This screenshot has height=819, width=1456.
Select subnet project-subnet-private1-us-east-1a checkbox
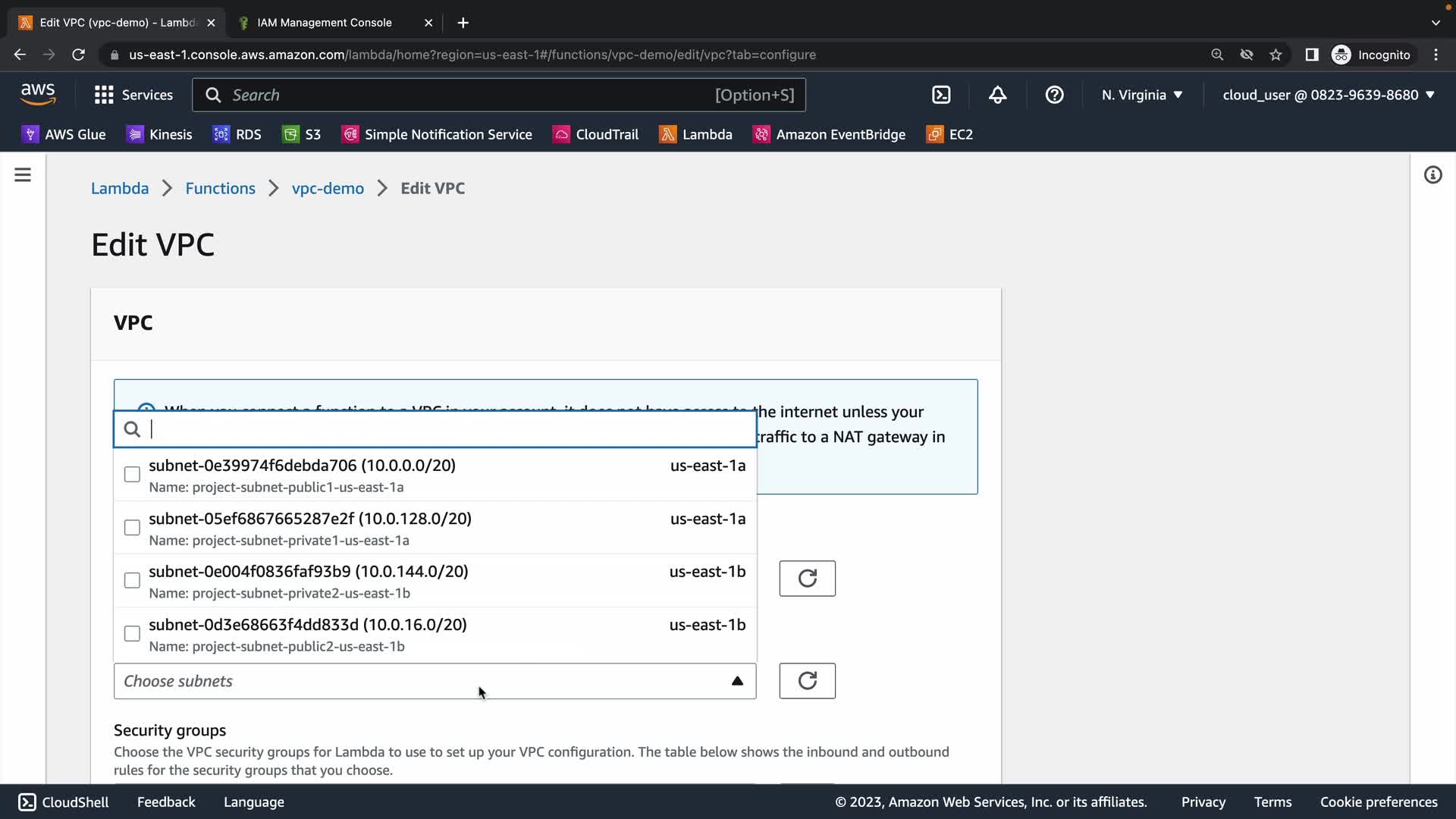point(132,528)
